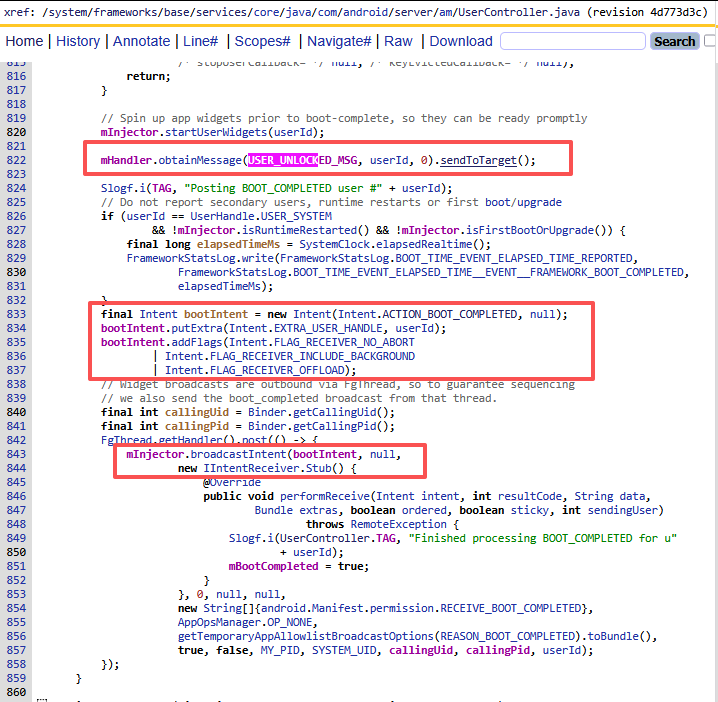Click addFlags method on line 835
This screenshot has width=718, height=702.
[x=196, y=343]
